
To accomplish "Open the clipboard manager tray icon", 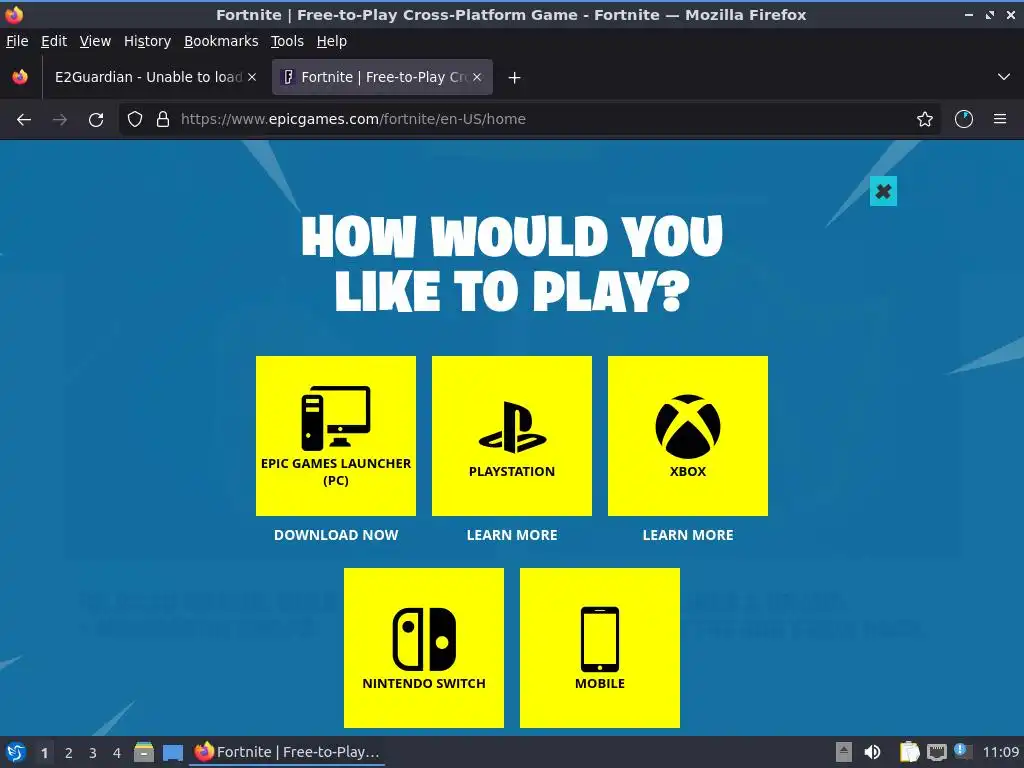I will point(910,752).
